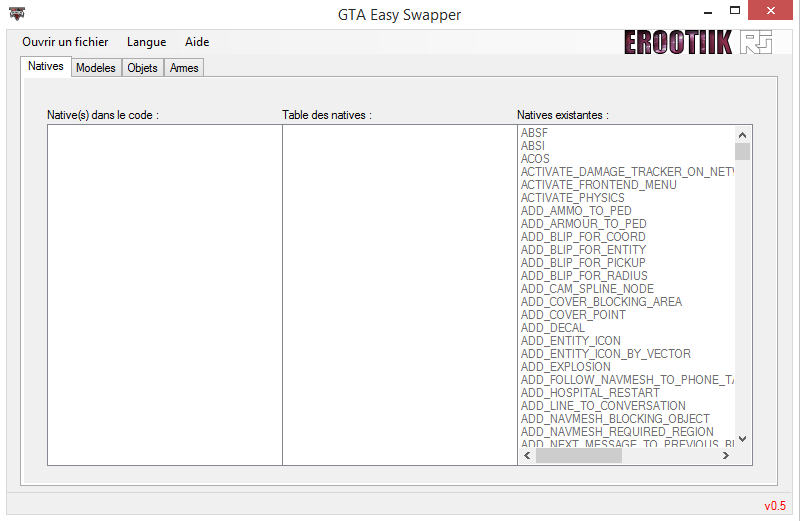Switch to the Objets tab

[x=142, y=68]
